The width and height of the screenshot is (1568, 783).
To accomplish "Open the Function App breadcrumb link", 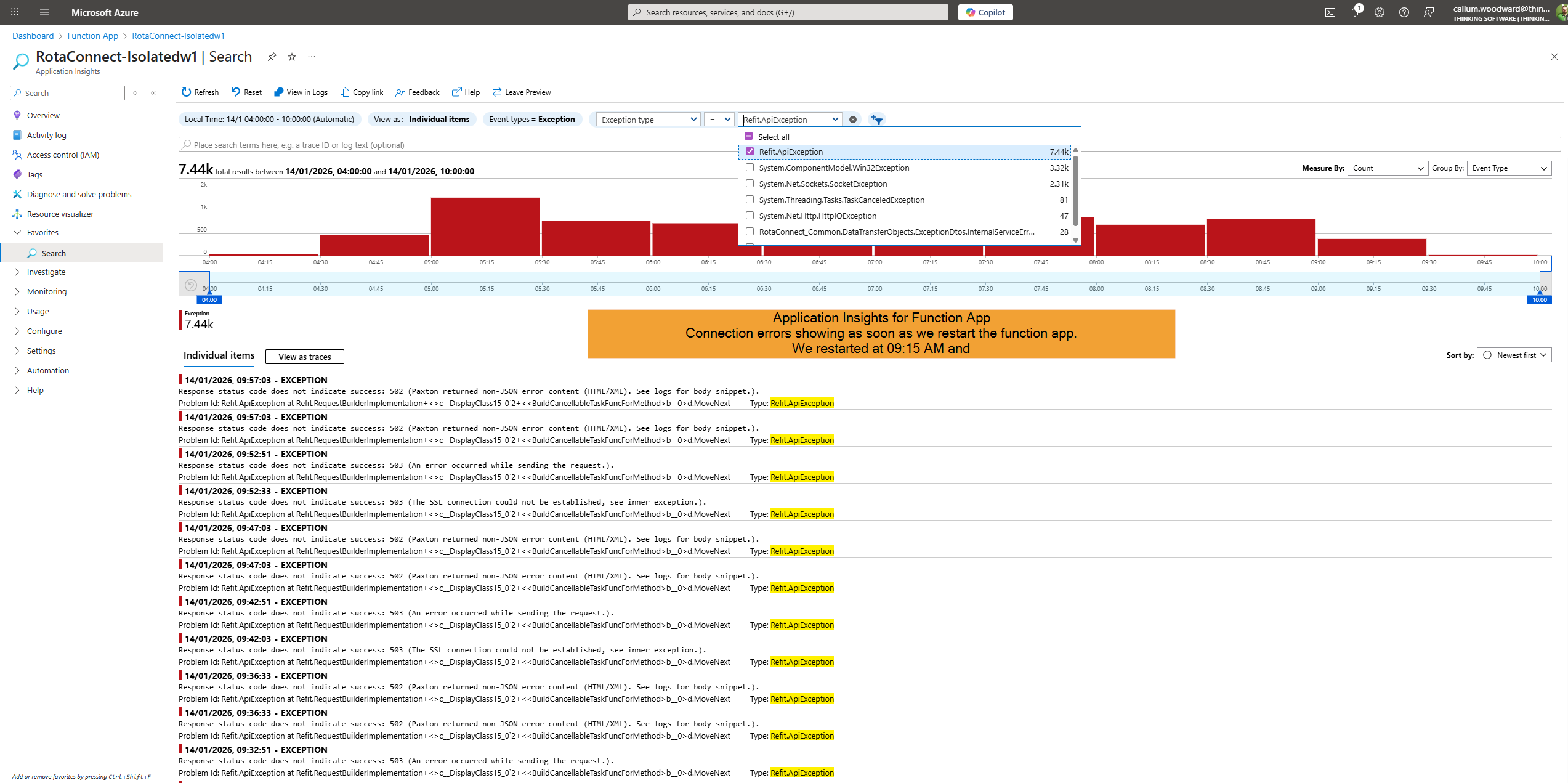I will [92, 36].
